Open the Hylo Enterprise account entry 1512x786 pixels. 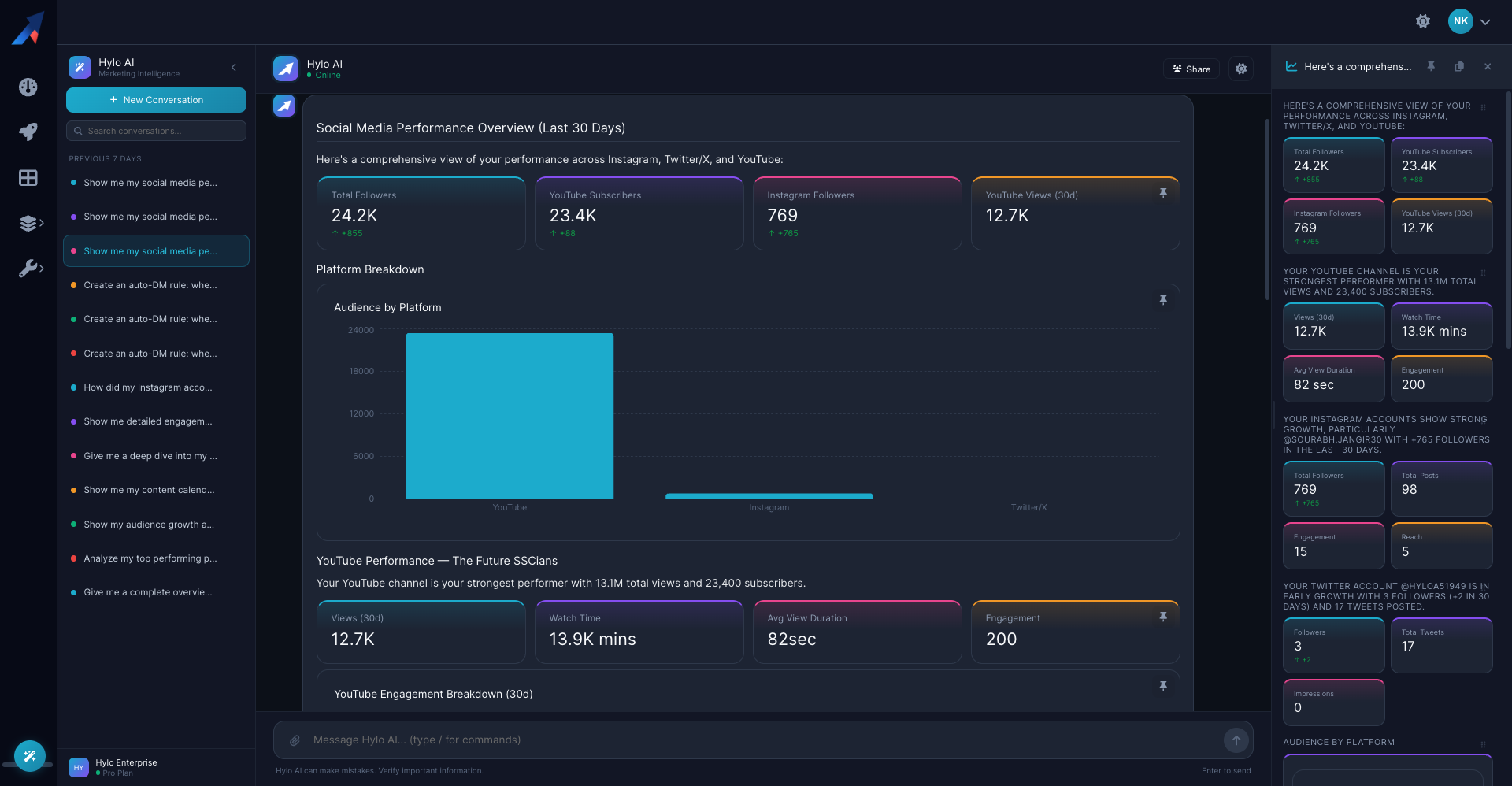tap(156, 767)
